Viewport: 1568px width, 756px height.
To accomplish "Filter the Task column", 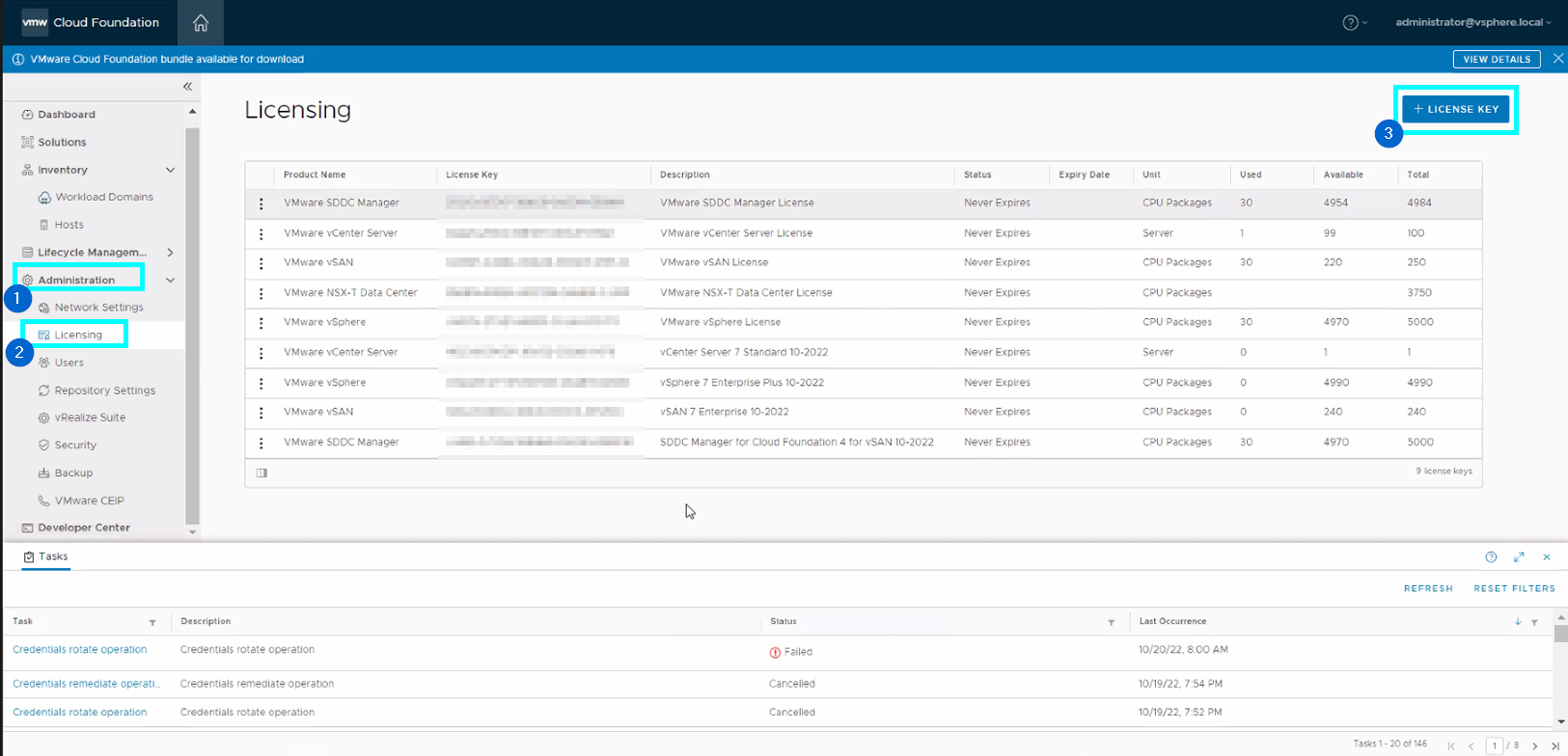I will coord(152,622).
